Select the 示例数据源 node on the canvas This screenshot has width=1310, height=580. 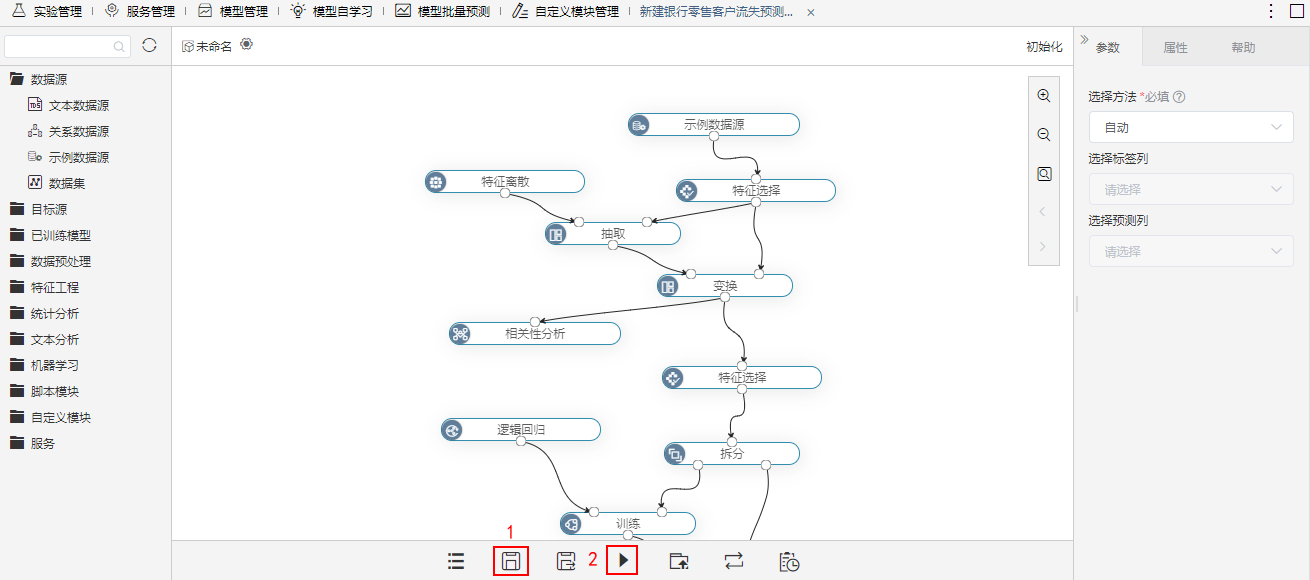click(x=713, y=124)
